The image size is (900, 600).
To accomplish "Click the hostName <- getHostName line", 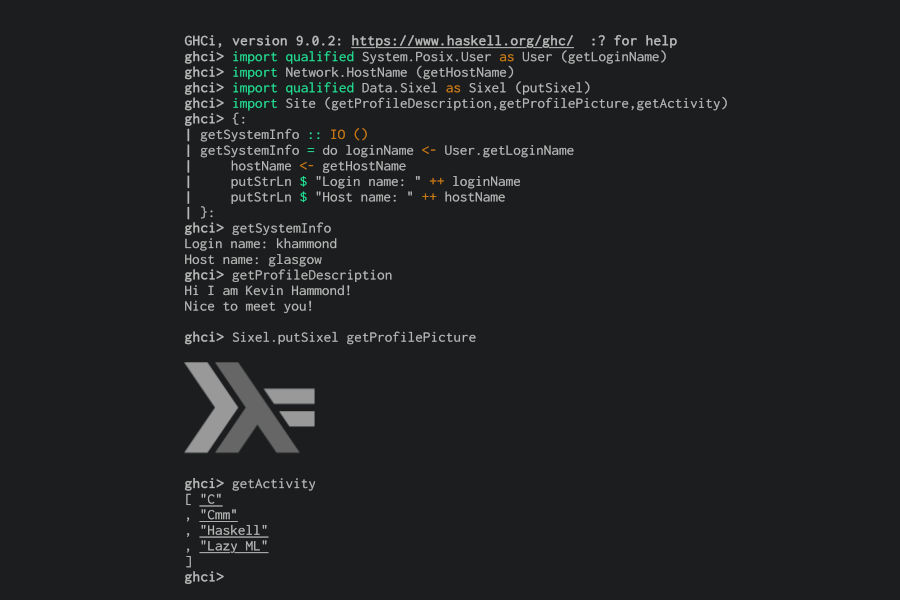I will coord(318,166).
